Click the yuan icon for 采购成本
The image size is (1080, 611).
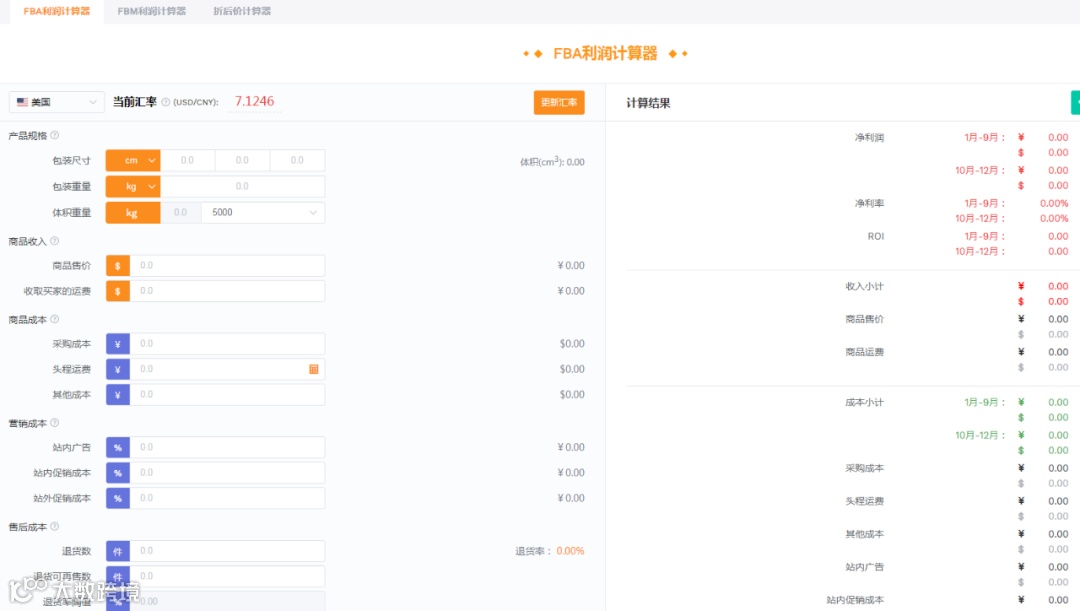pos(118,344)
